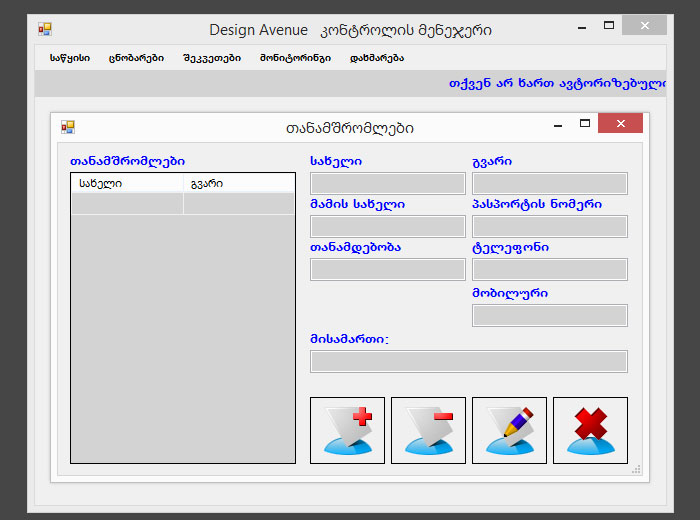This screenshot has height=520, width=700.
Task: Click the add employee button with red plus
Action: [347, 430]
